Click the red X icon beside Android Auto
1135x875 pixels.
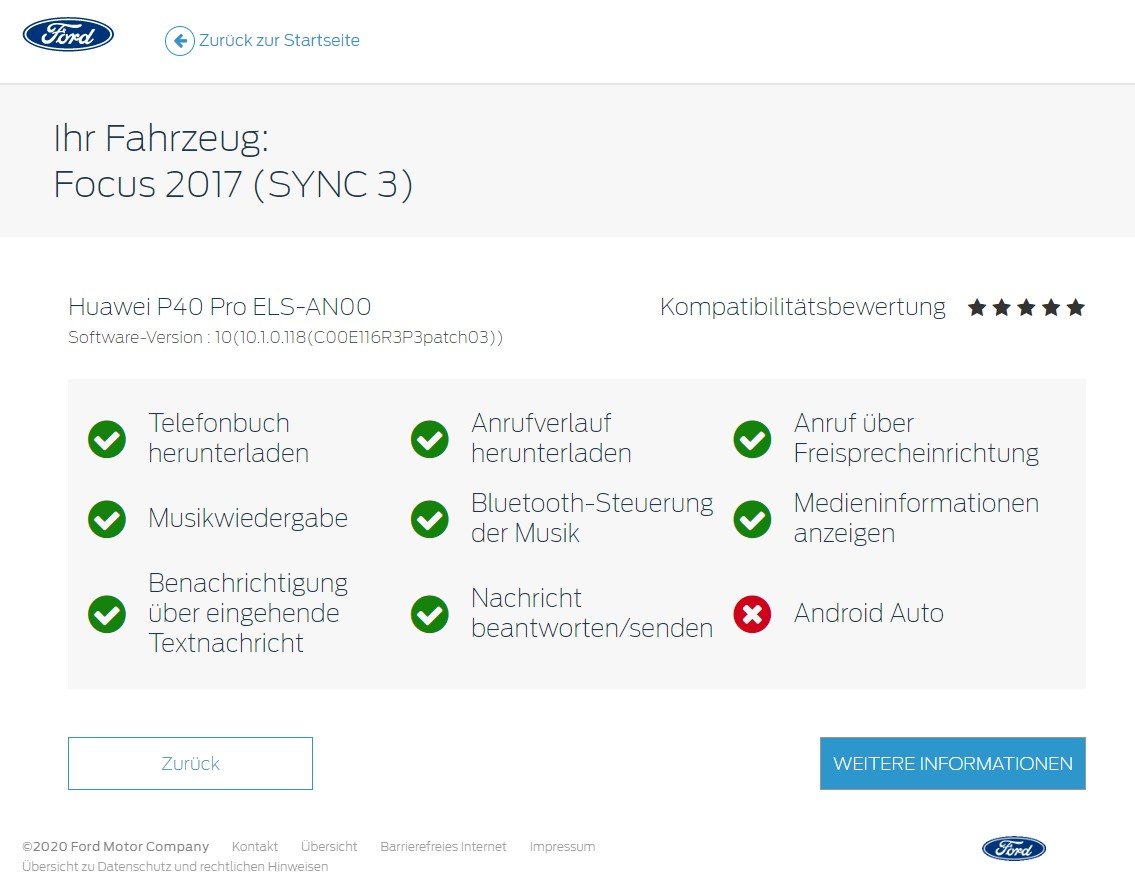click(x=752, y=614)
